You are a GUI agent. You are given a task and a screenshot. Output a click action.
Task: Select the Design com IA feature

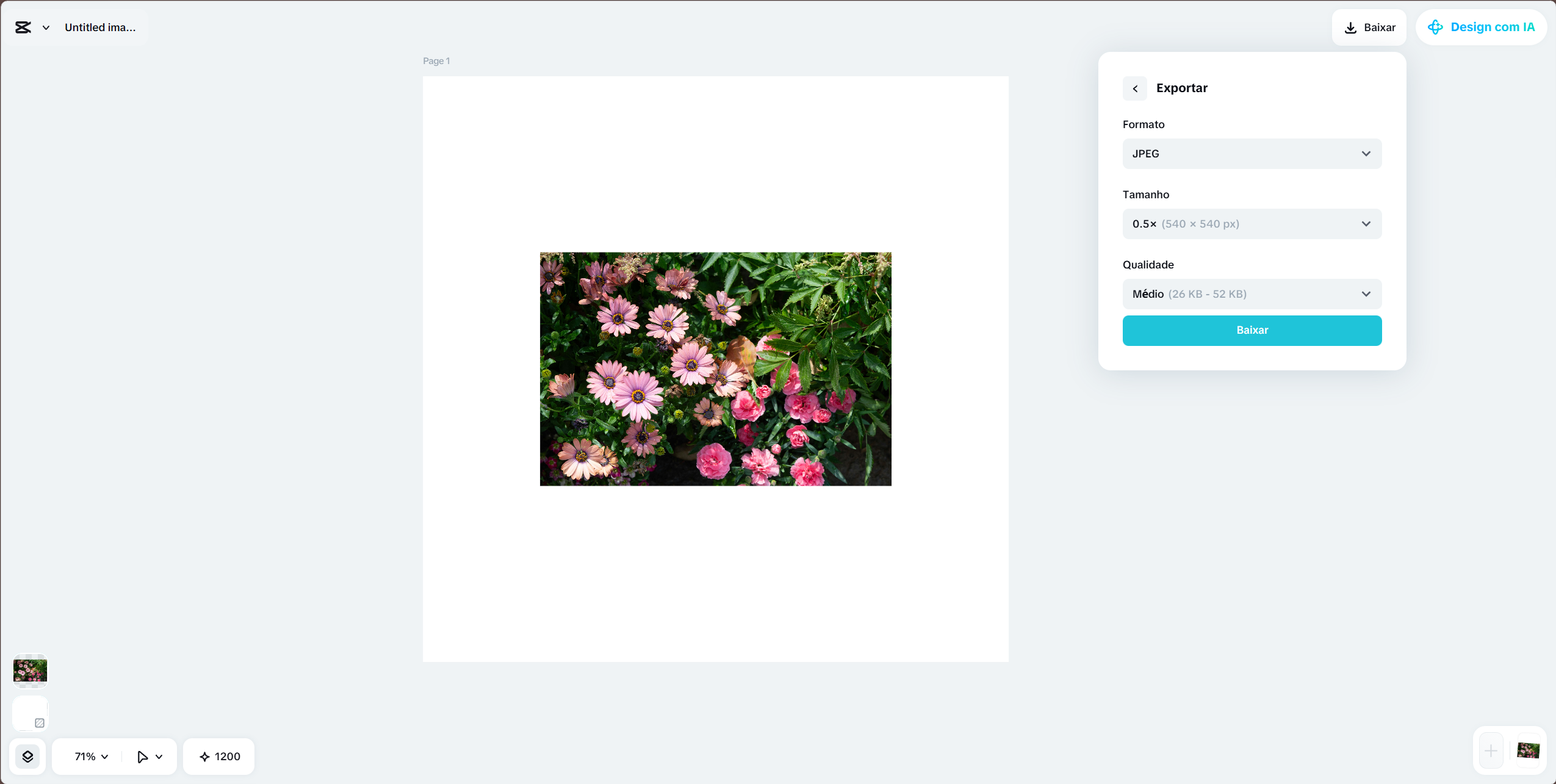coord(1480,27)
